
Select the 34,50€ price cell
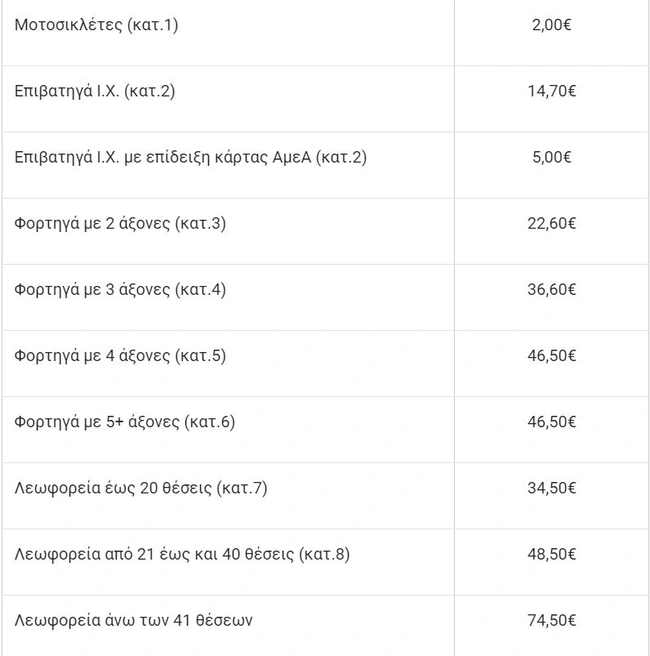(x=551, y=488)
